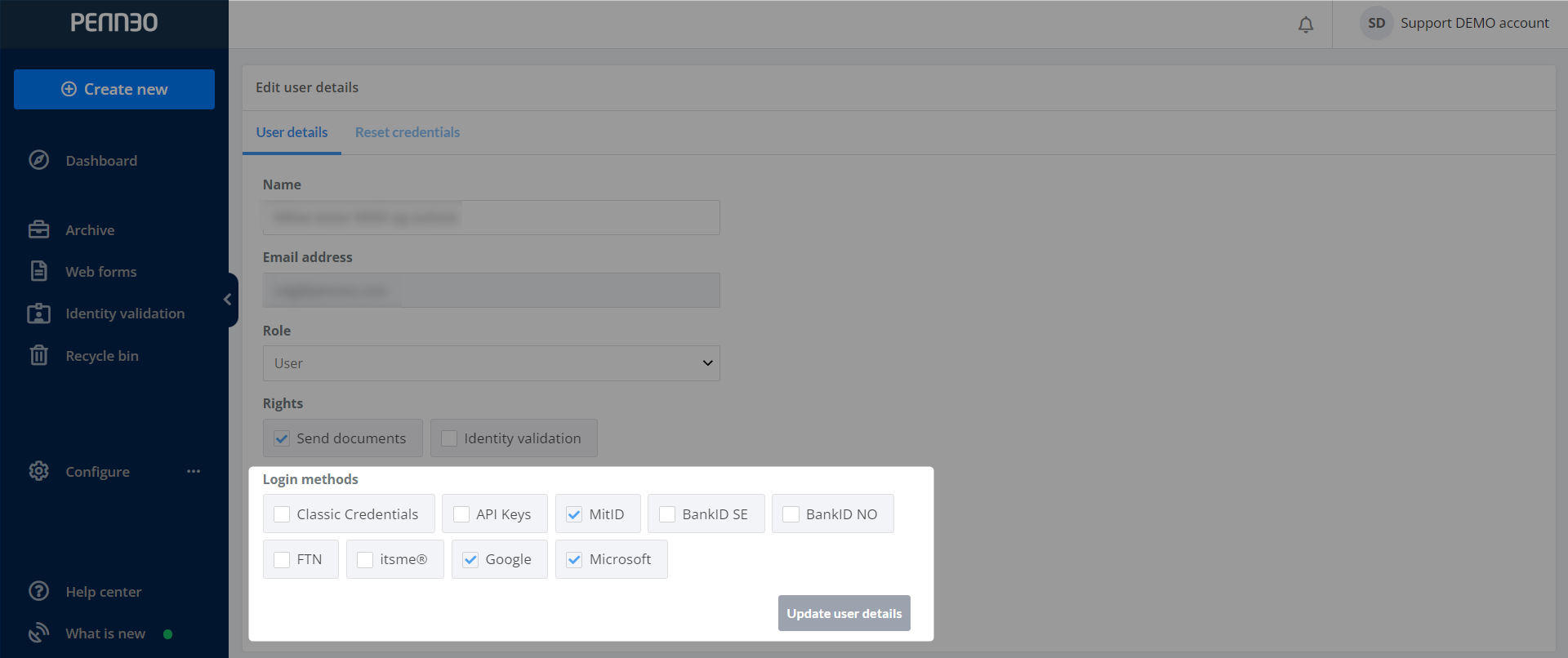
Task: Click the Email address field
Action: [x=491, y=290]
